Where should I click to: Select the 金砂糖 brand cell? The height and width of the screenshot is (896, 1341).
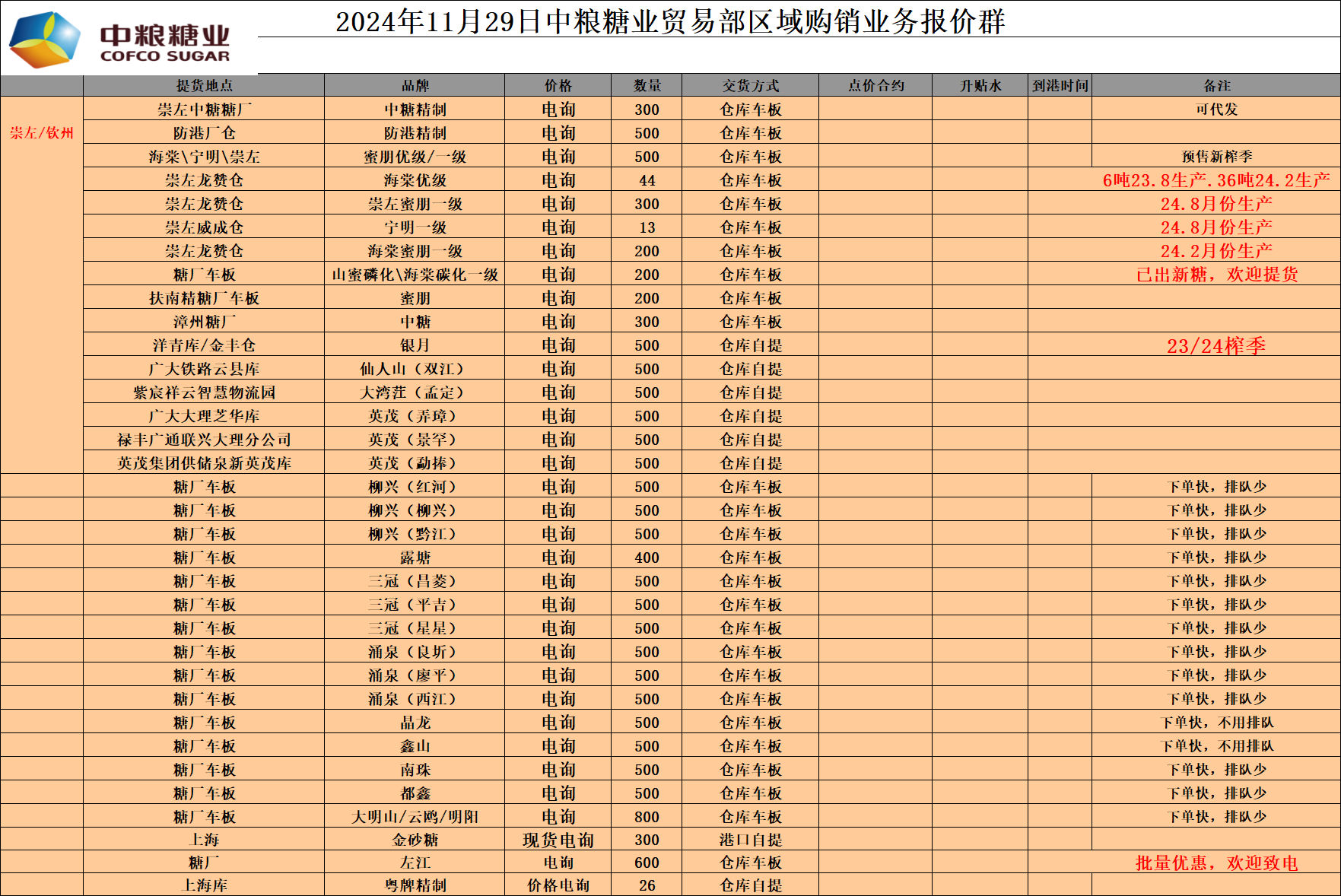[415, 840]
